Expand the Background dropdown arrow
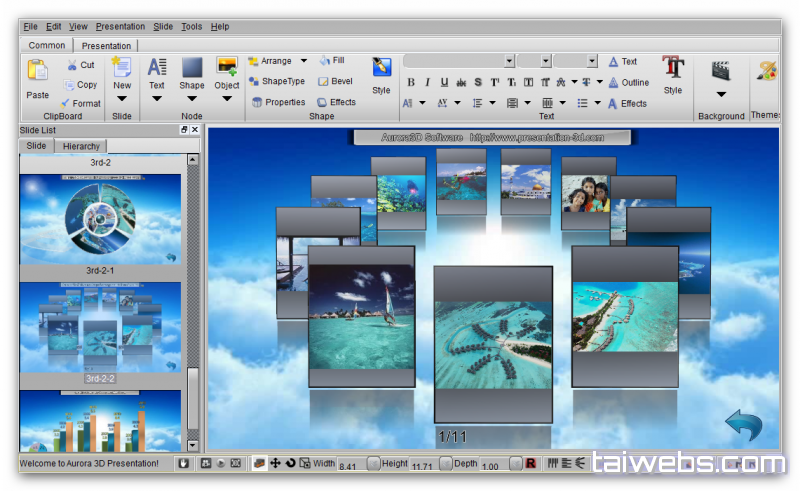The image size is (800, 491). click(x=721, y=94)
